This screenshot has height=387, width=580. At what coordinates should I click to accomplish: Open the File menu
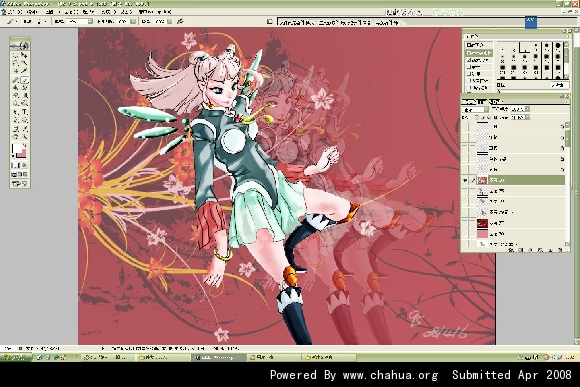15,12
